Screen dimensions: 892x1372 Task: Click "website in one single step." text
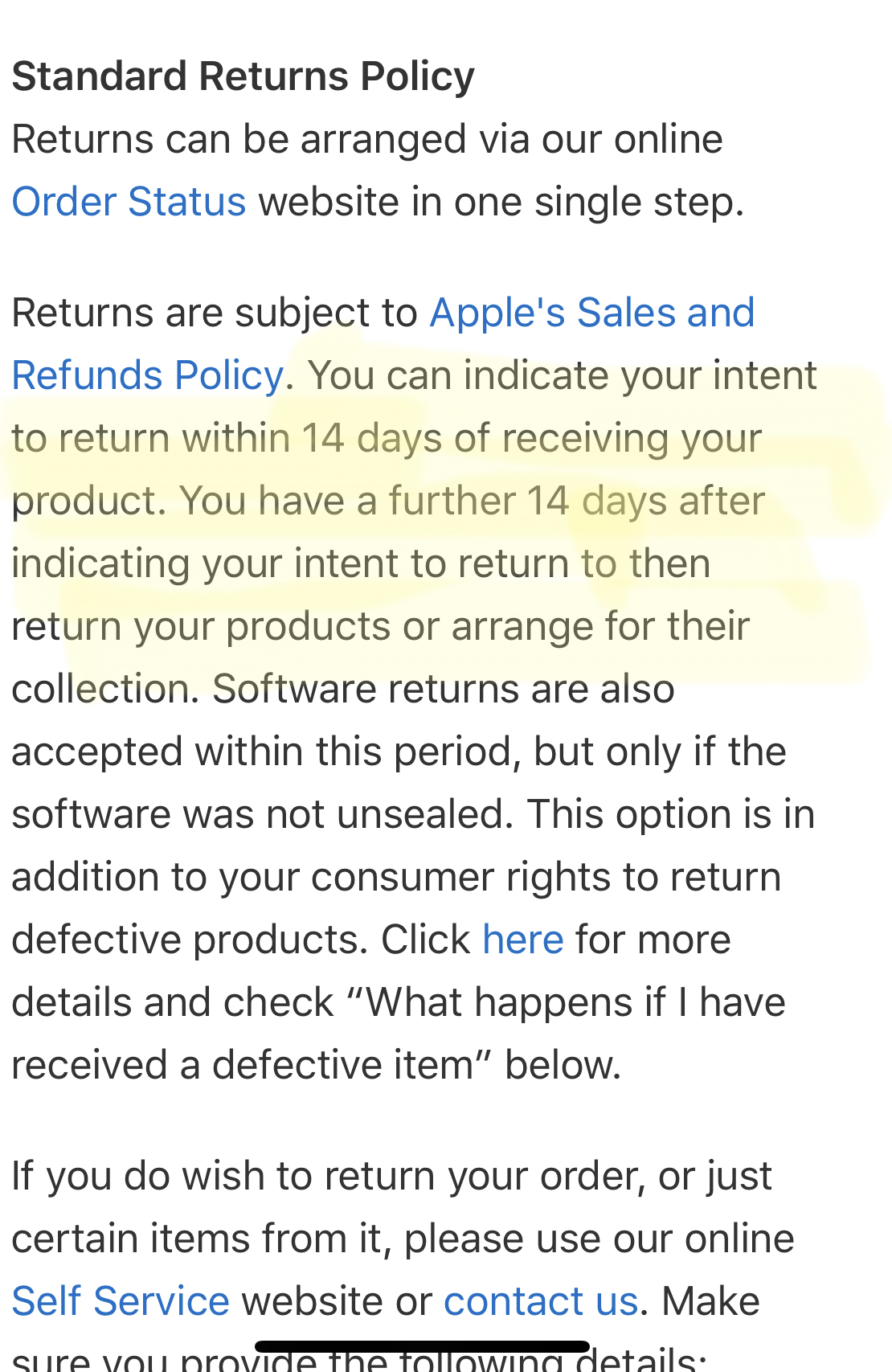tap(501, 202)
